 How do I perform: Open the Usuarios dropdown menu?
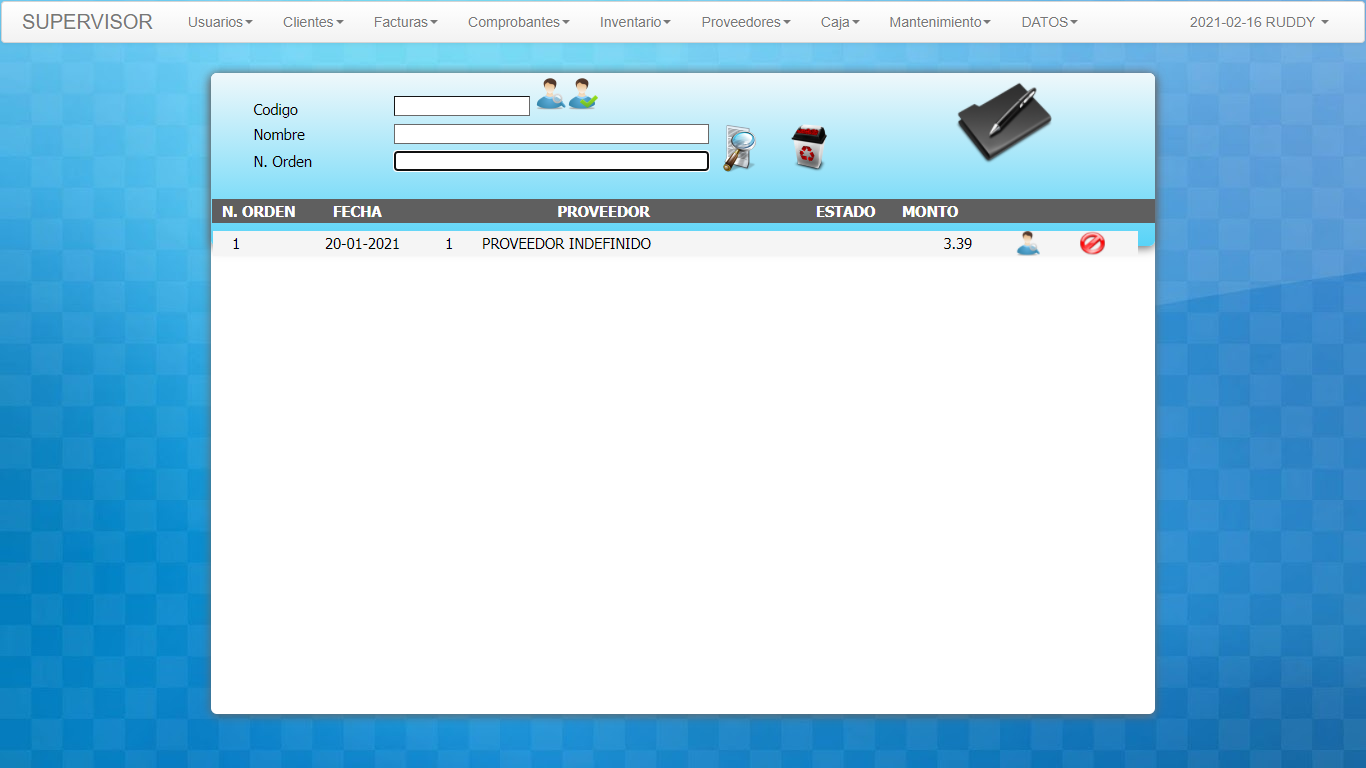(220, 22)
